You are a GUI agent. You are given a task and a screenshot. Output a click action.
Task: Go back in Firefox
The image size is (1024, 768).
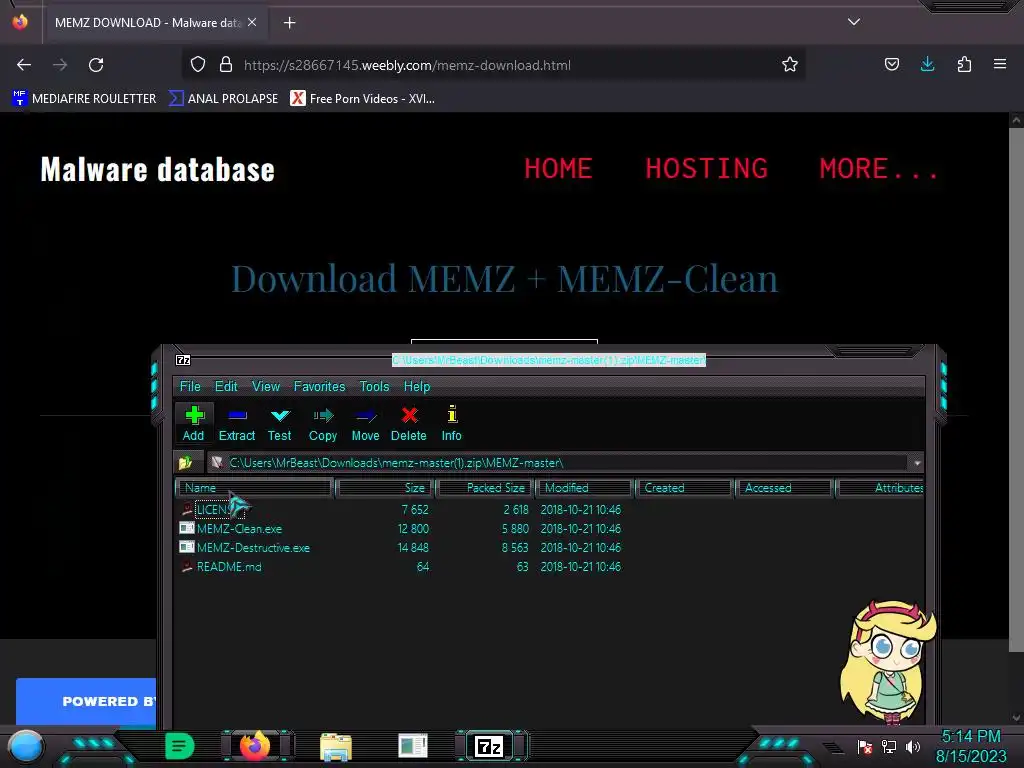[x=24, y=65]
